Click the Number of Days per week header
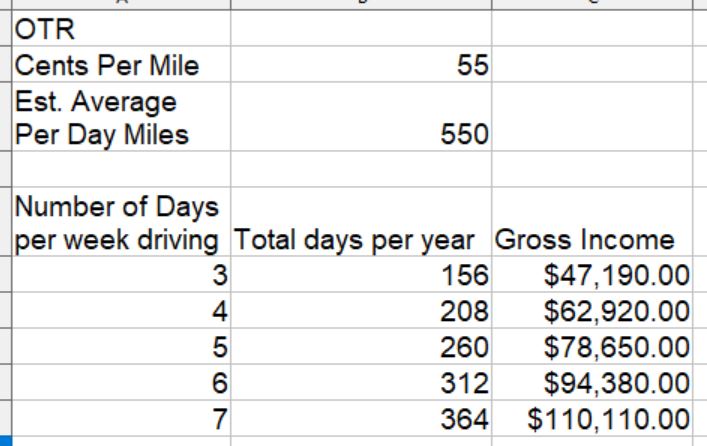The image size is (707, 446). click(x=120, y=224)
